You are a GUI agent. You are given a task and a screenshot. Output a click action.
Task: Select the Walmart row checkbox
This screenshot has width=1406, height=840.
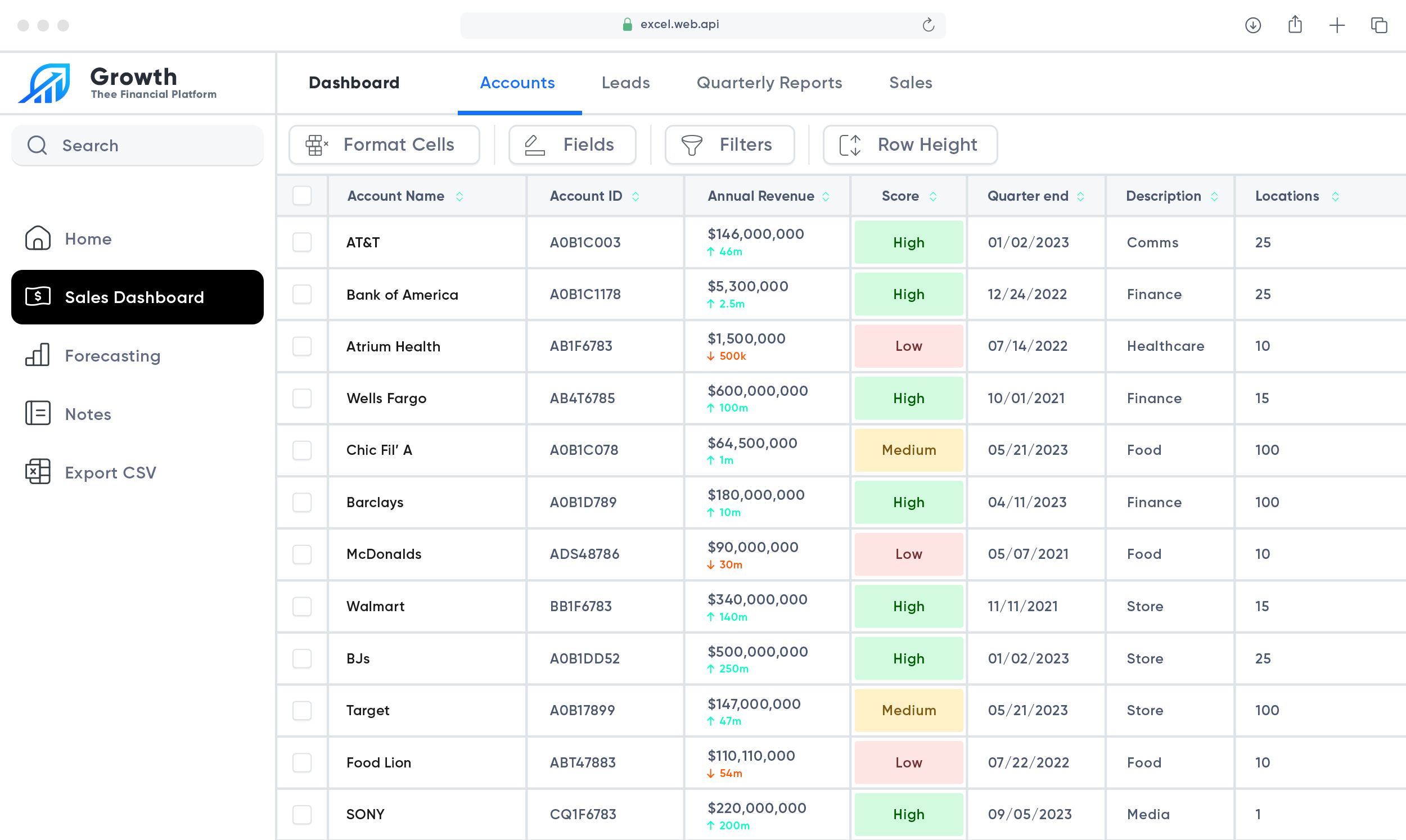(x=302, y=606)
